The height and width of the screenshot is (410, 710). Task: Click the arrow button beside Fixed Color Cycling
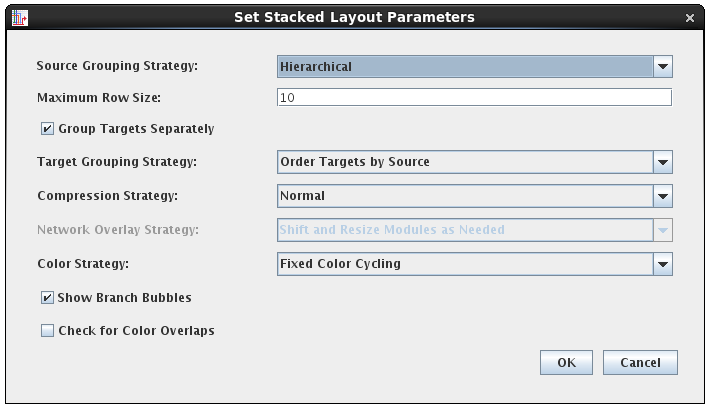662,264
